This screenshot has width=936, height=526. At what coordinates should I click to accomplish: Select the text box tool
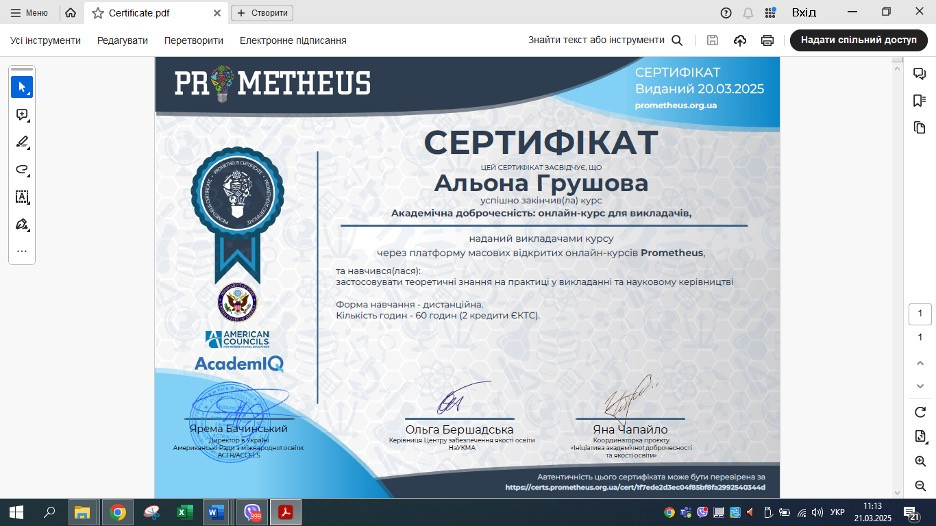(22, 197)
